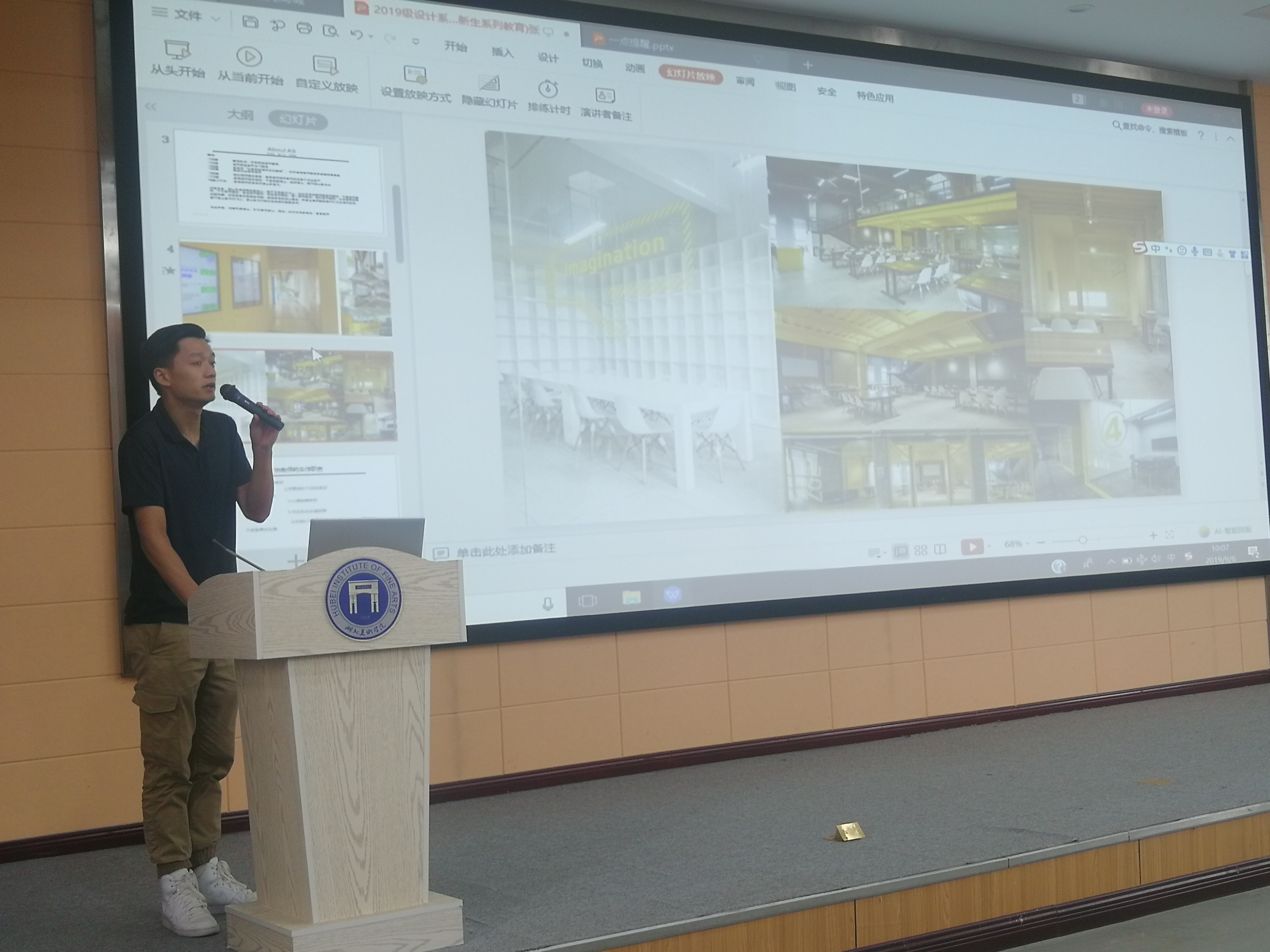Start slideshow with 从当前开始 icon

point(249,57)
